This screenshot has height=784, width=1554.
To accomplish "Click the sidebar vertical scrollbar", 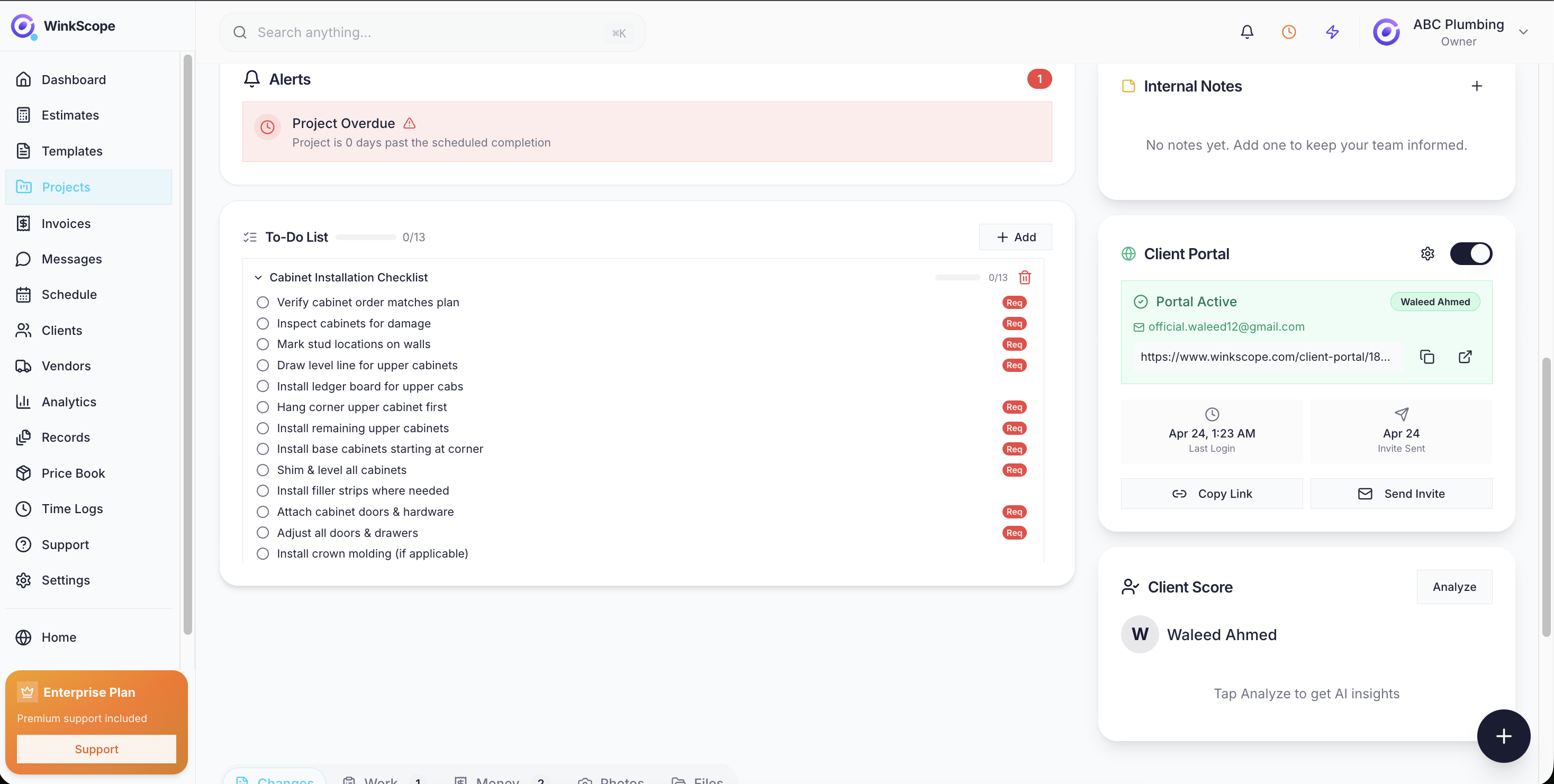I will [187, 344].
